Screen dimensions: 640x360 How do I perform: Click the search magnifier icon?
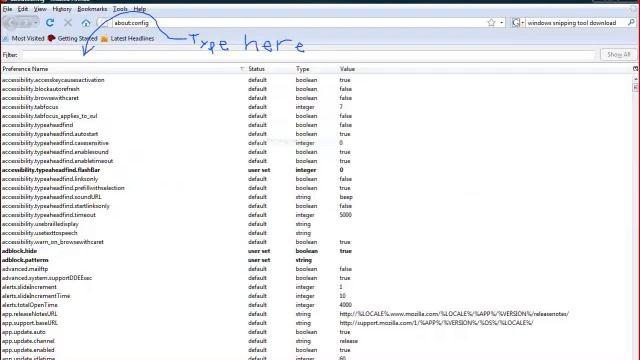(631, 23)
